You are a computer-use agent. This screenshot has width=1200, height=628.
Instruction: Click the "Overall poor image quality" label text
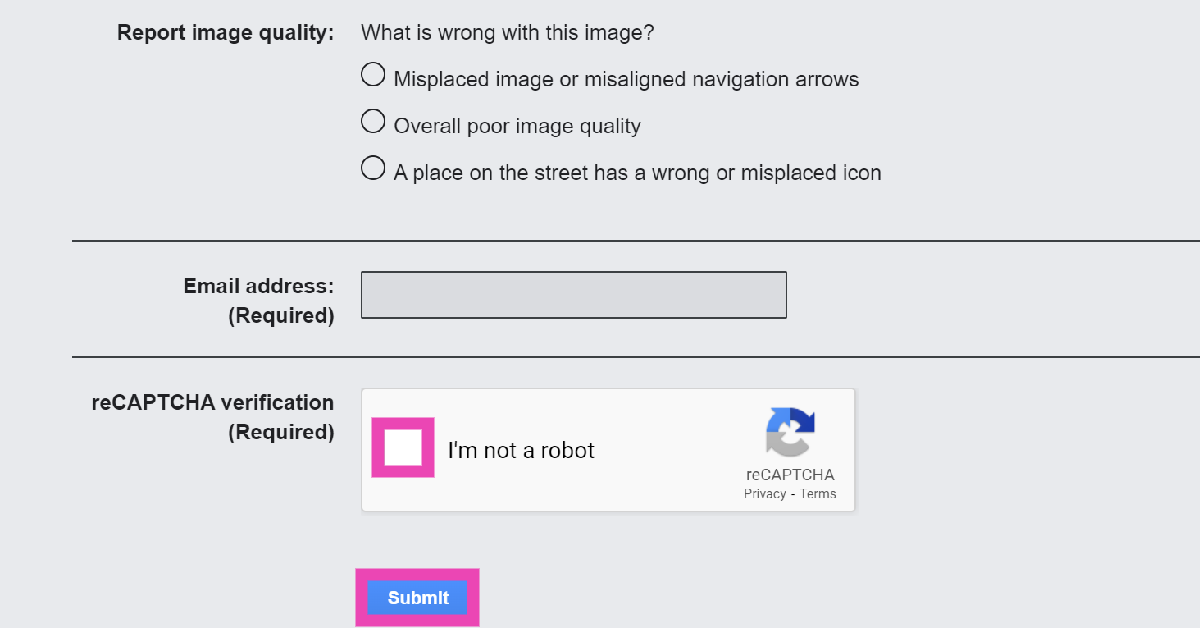coord(517,126)
